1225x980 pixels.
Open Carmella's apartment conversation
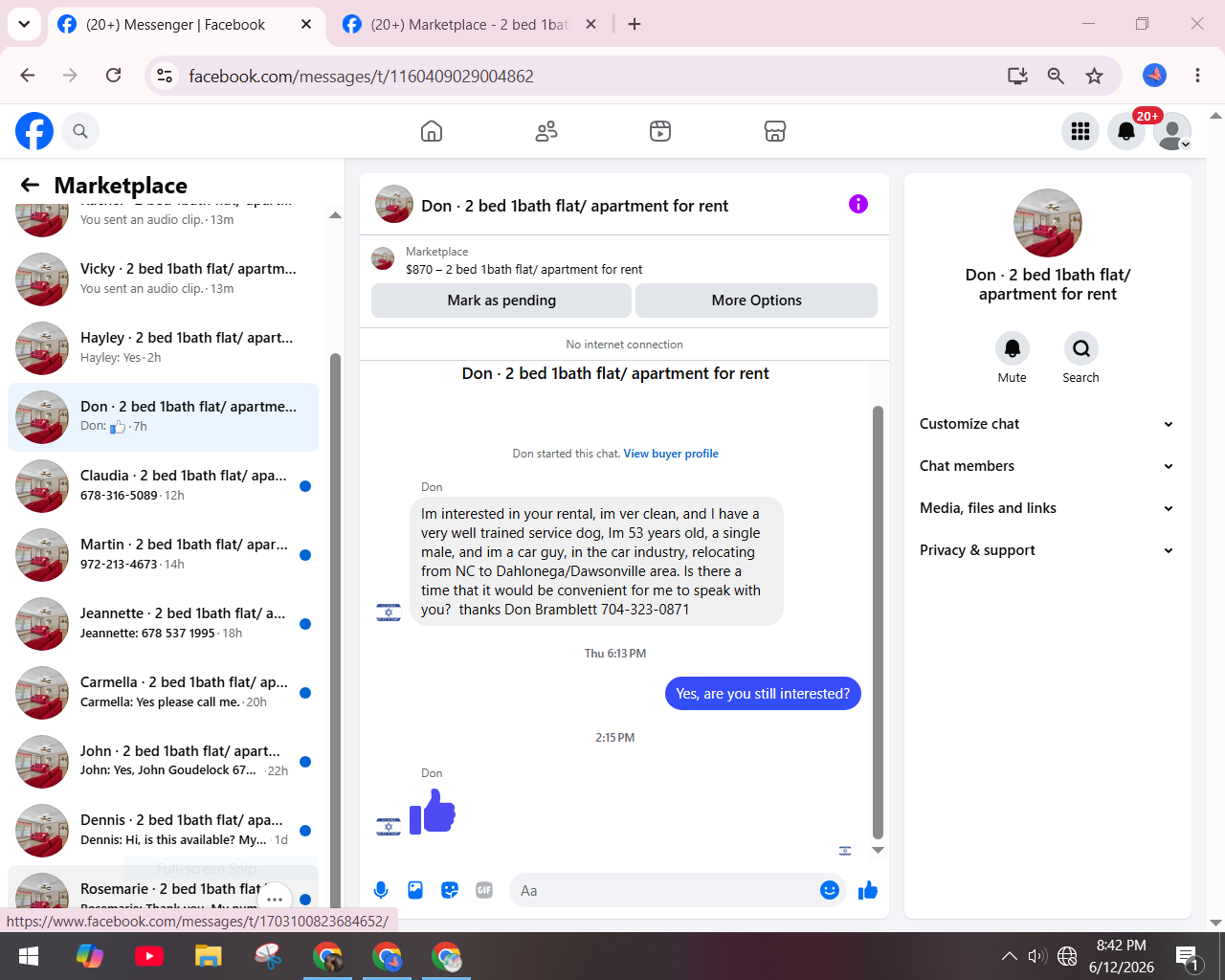click(163, 692)
